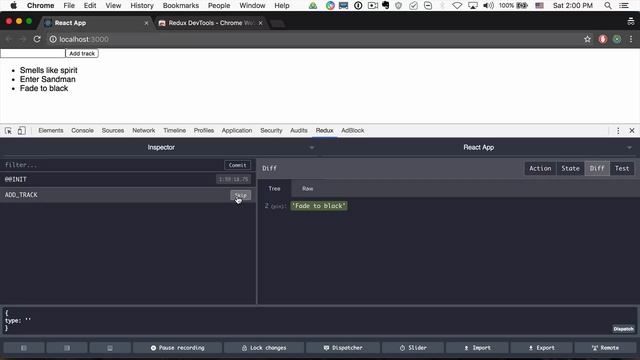640x360 pixels.
Task: Toggle the device toolbar icon in DevTools
Action: pyautogui.click(x=21, y=131)
